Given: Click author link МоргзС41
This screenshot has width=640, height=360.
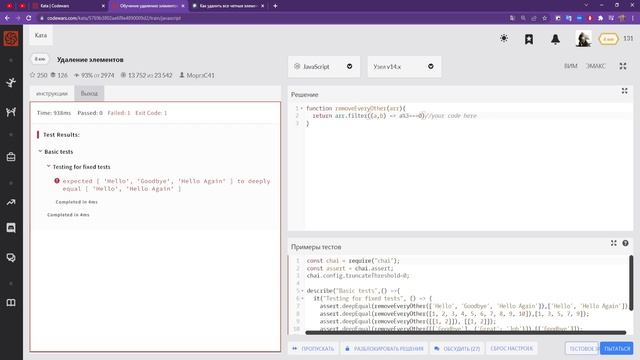Looking at the screenshot, I should tap(200, 75).
